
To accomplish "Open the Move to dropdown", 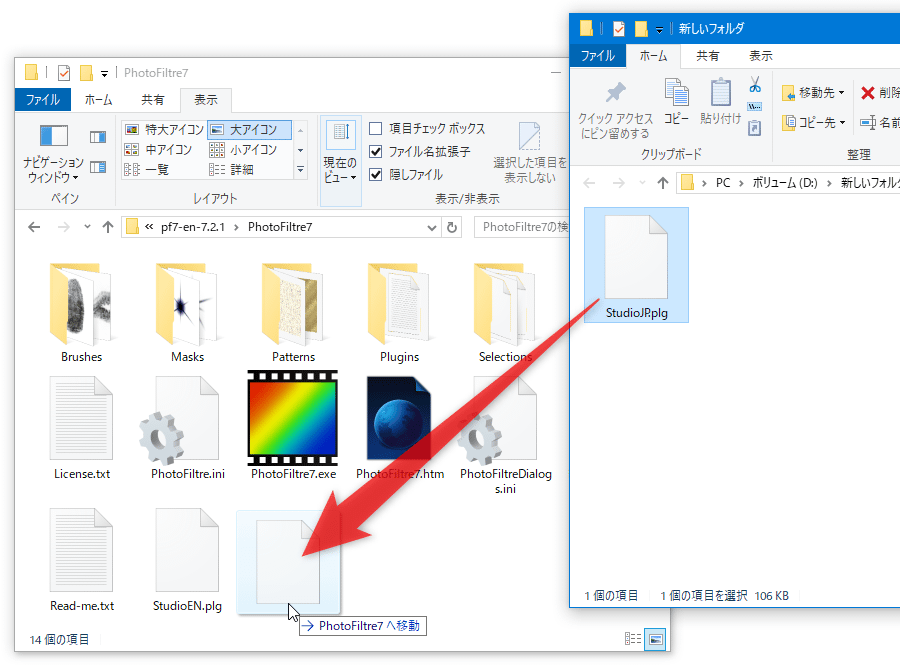I will (813, 92).
